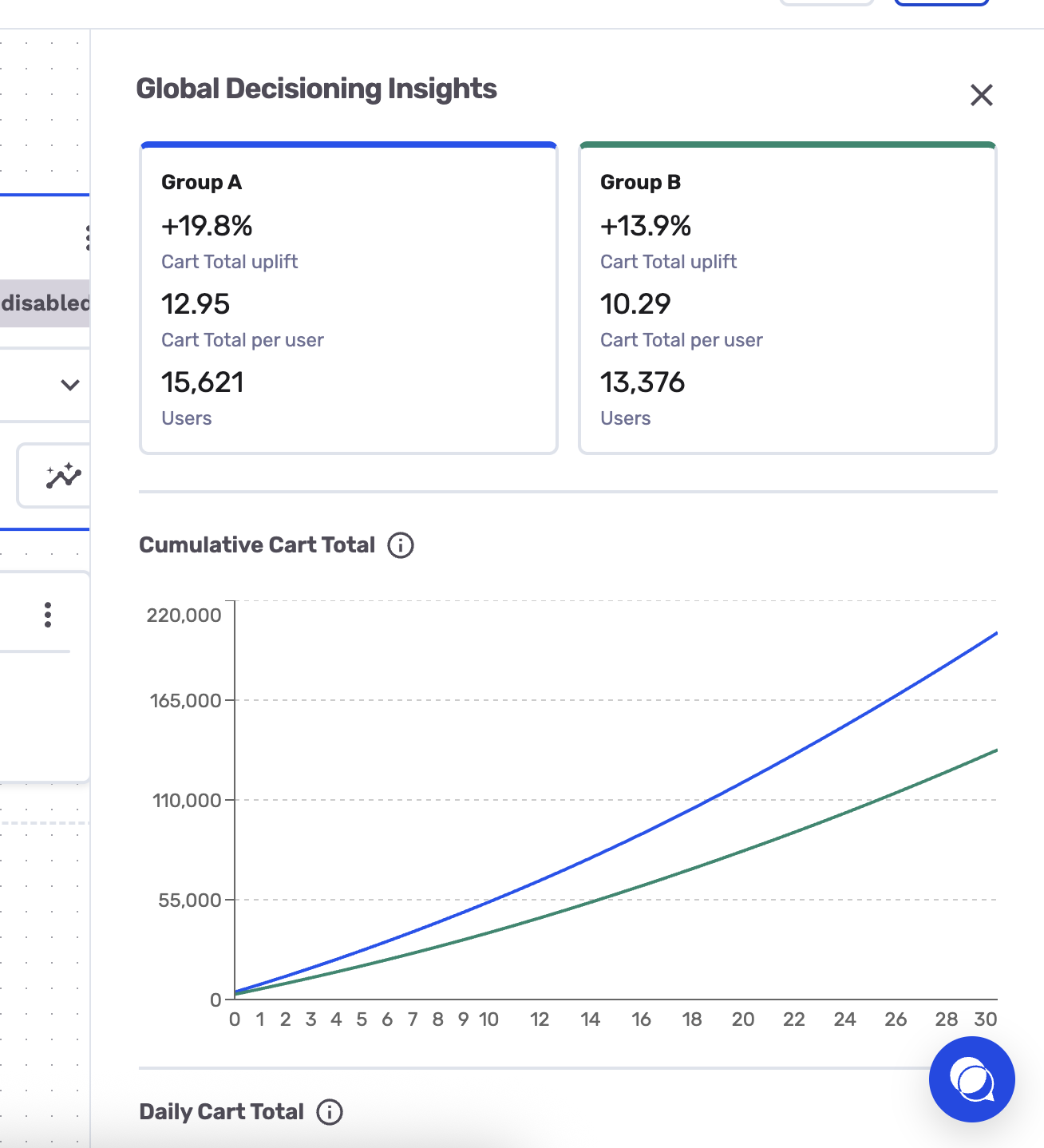The image size is (1044, 1148).
Task: Open the chat support bubble
Action: coord(971,1079)
